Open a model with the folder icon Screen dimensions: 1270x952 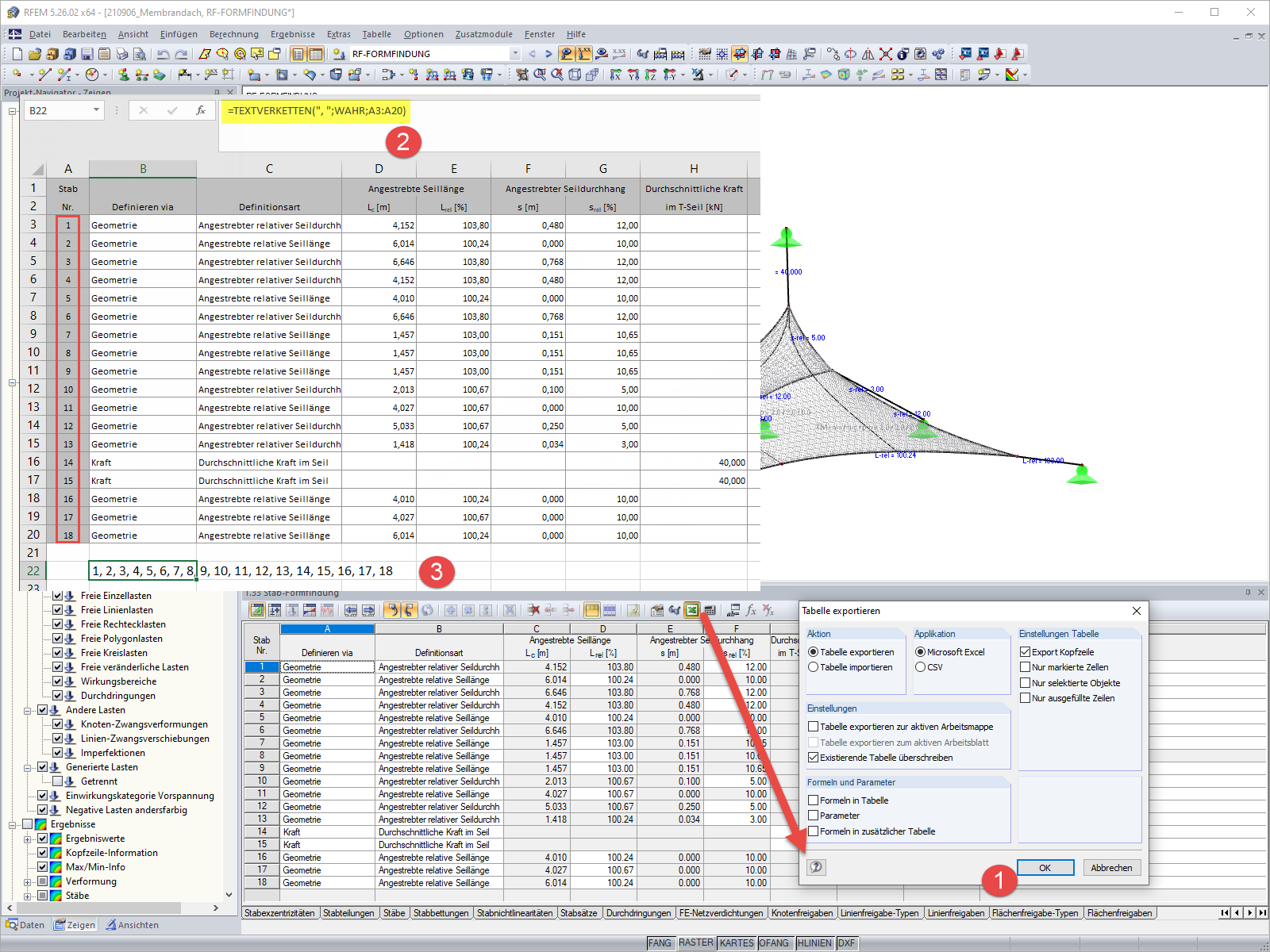[x=35, y=54]
